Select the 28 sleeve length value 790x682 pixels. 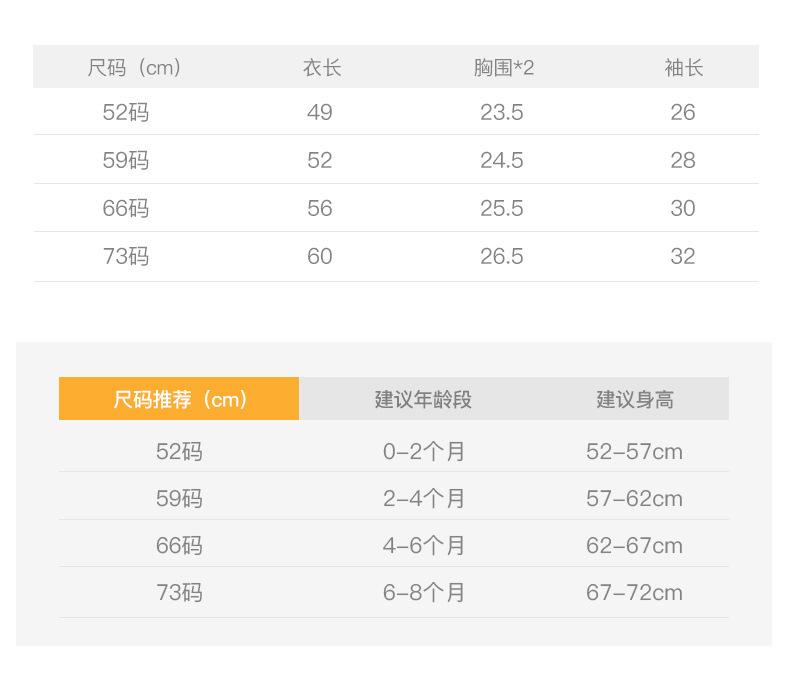click(683, 160)
